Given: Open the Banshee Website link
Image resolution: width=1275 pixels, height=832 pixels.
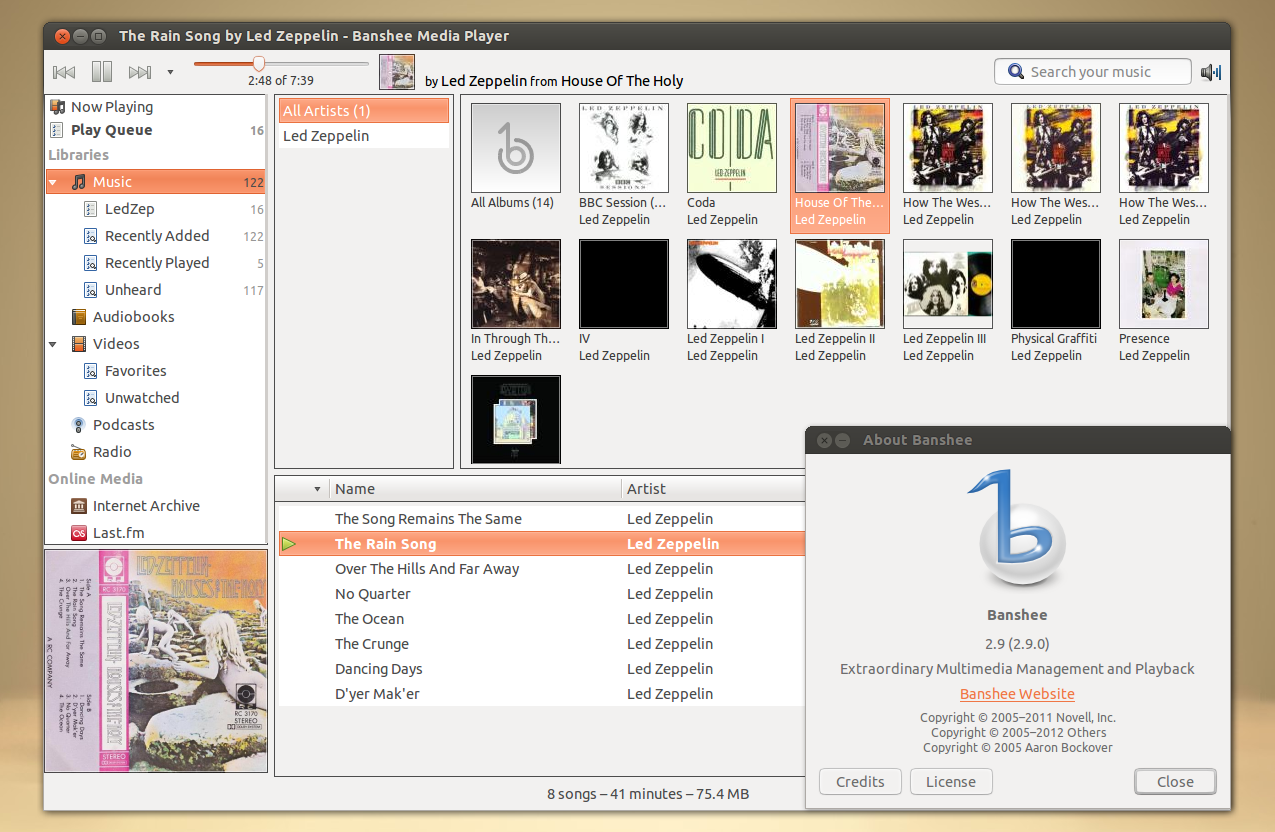Looking at the screenshot, I should click(x=1017, y=694).
